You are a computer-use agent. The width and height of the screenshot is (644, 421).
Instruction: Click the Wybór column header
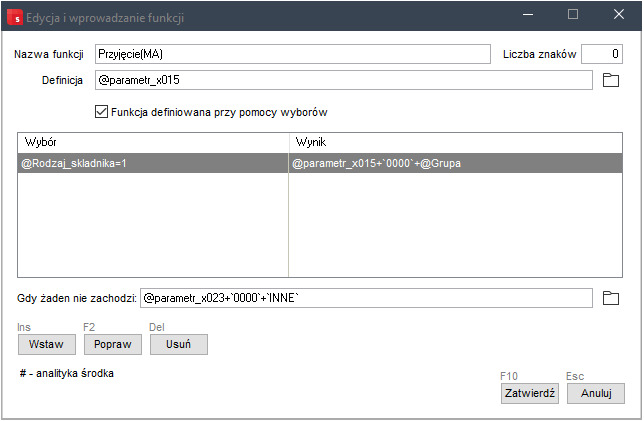[x=153, y=143]
